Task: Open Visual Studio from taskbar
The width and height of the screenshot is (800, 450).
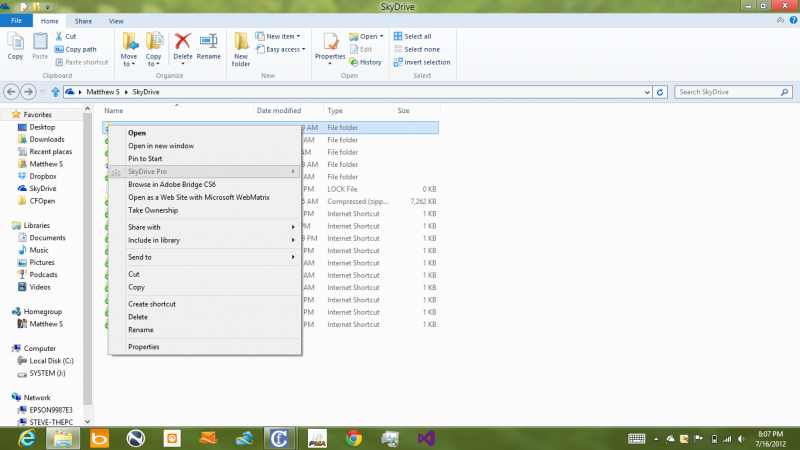Action: pos(426,438)
